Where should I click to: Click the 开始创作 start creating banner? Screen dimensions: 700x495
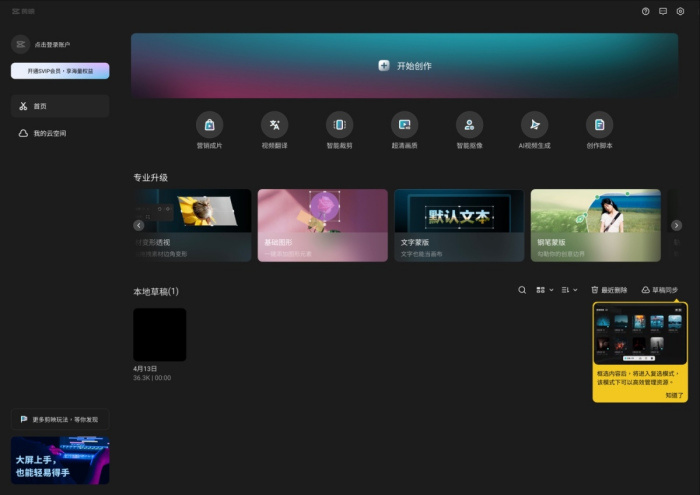[404, 66]
